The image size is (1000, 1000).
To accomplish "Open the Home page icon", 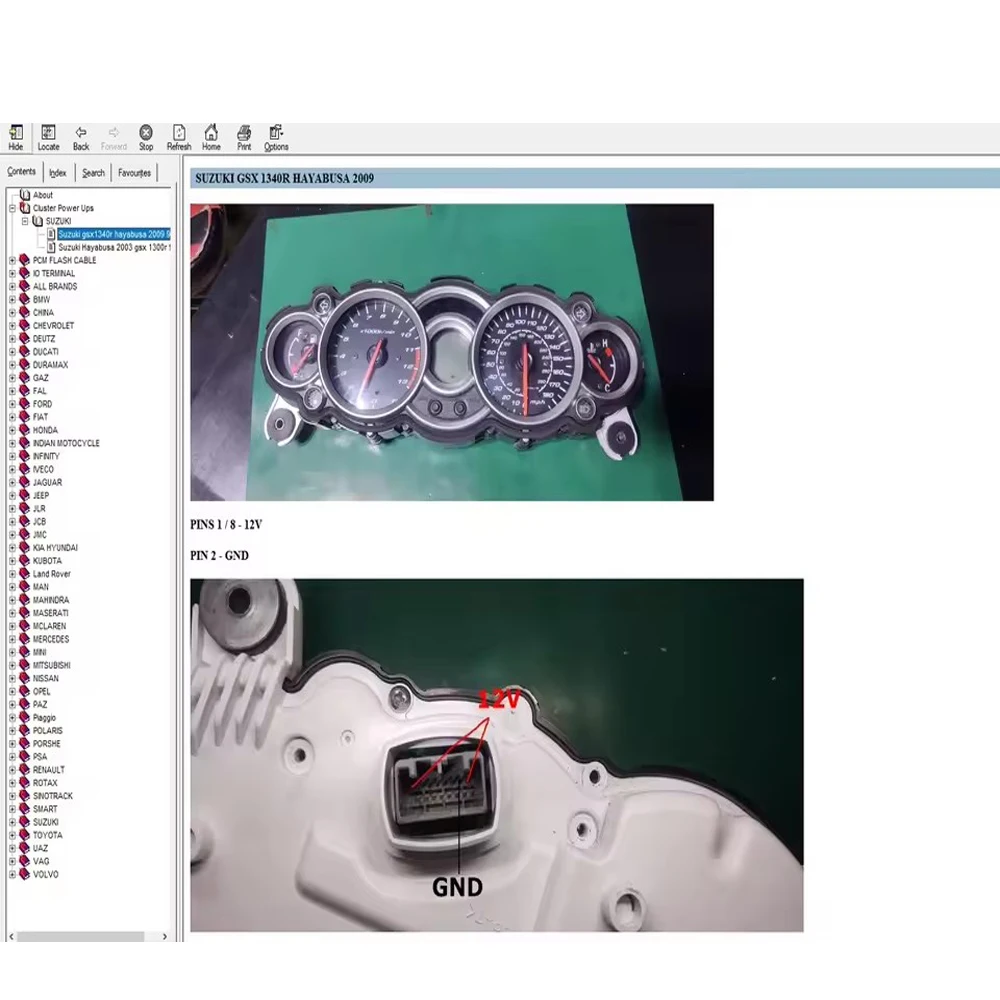I will coord(211,137).
